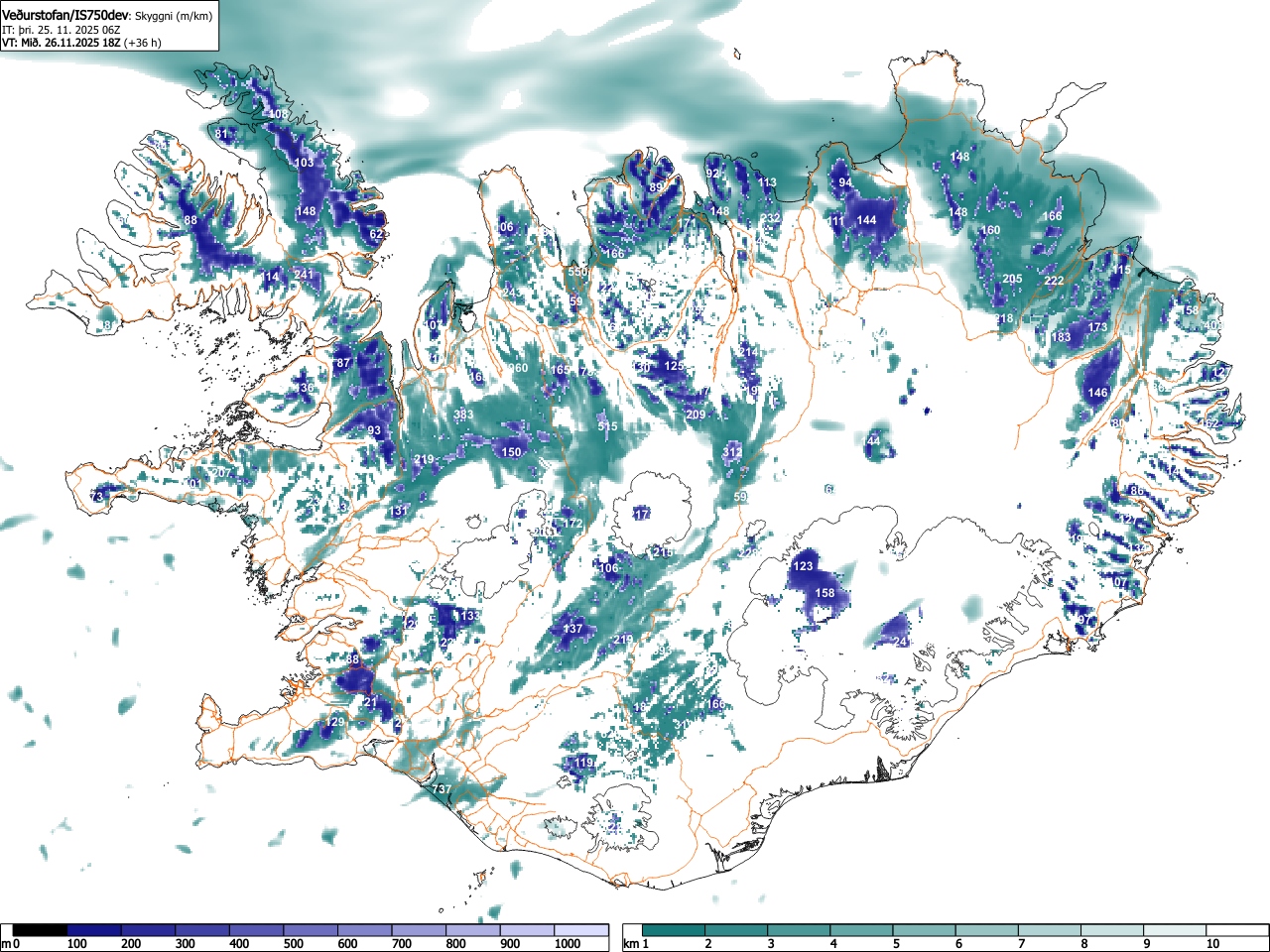The width and height of the screenshot is (1270, 952).
Task: Click the '123' value on Vatnajökull
Action: pos(803,566)
